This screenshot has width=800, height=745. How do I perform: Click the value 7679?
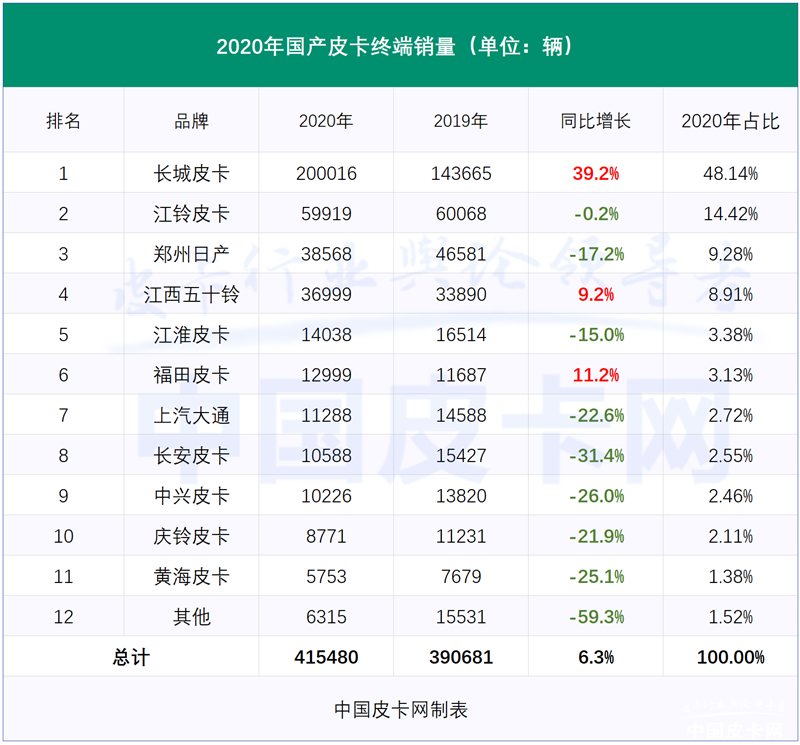coord(461,577)
